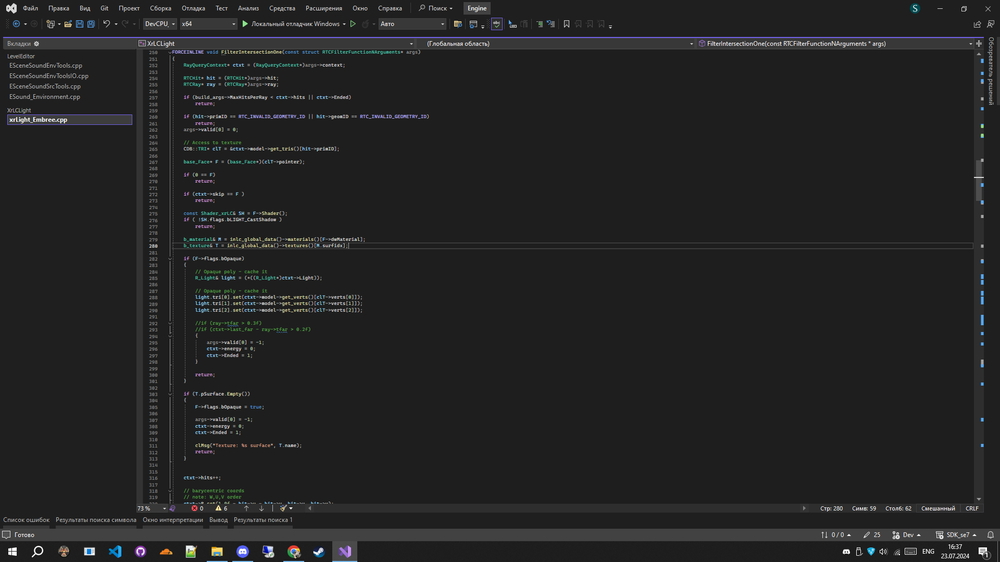Open the Сборка menu
This screenshot has width=1000, height=562.
160,8
